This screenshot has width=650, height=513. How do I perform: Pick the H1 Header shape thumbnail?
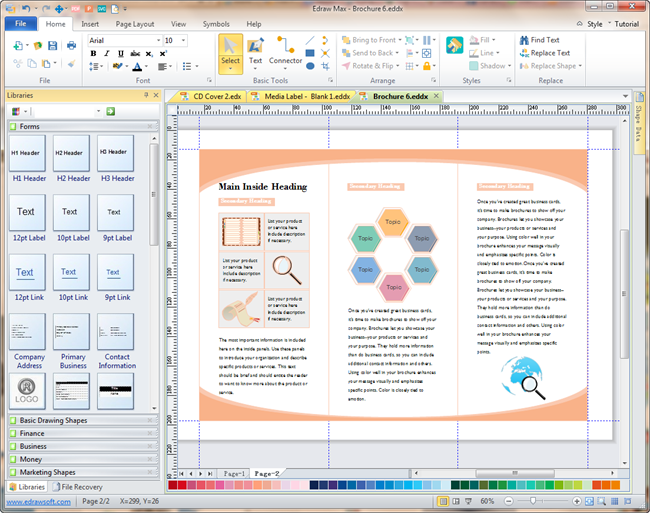point(27,154)
